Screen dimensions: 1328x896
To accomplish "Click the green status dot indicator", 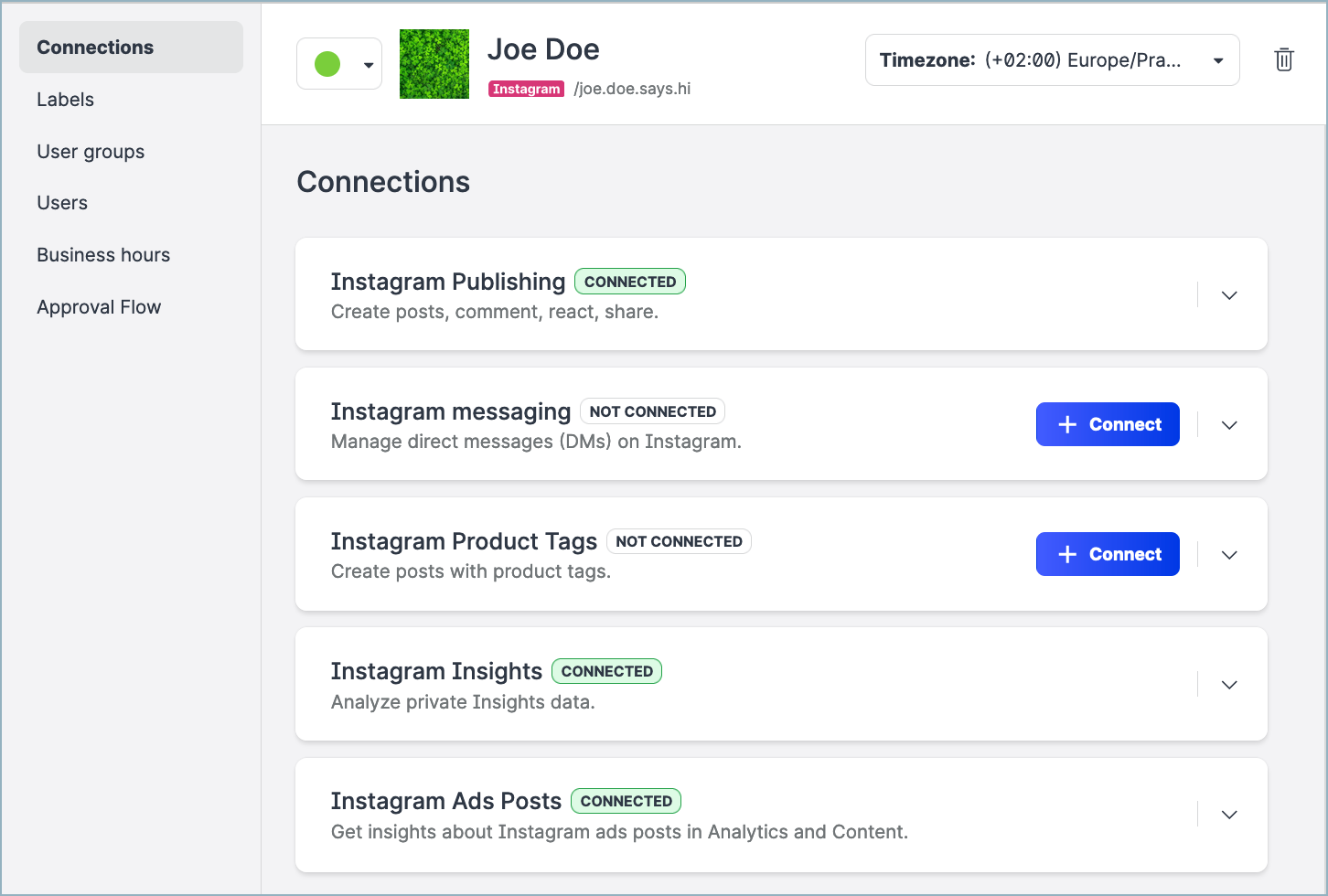I will pos(328,63).
